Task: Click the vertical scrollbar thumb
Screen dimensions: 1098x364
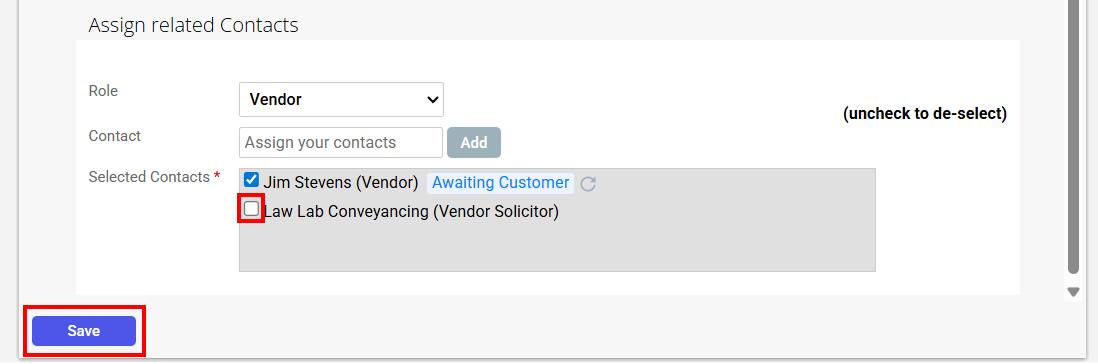Action: 1073,136
